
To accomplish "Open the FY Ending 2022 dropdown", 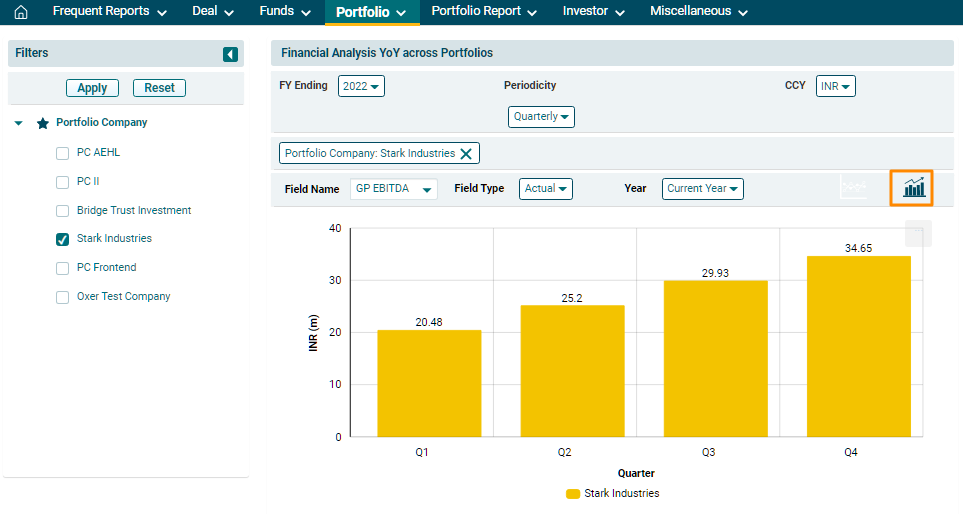I will 361,87.
